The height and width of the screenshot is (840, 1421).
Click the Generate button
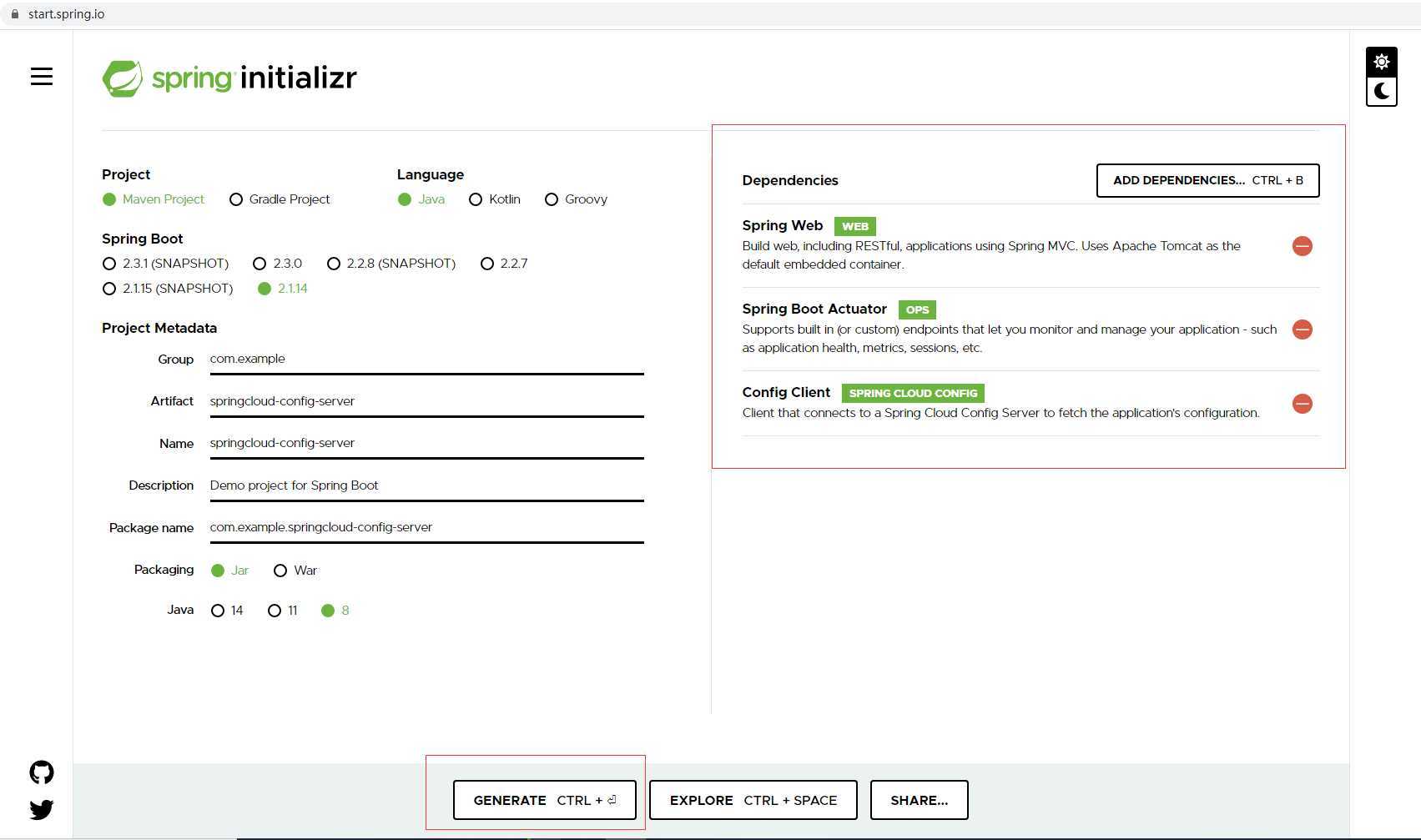tap(545, 800)
